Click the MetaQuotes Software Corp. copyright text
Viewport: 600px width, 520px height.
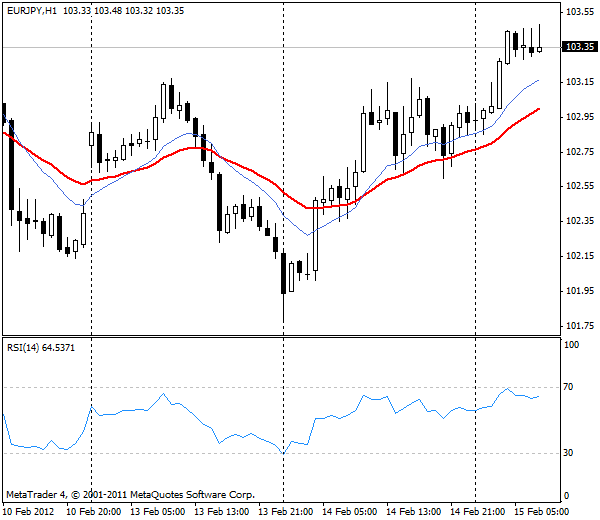click(x=130, y=495)
